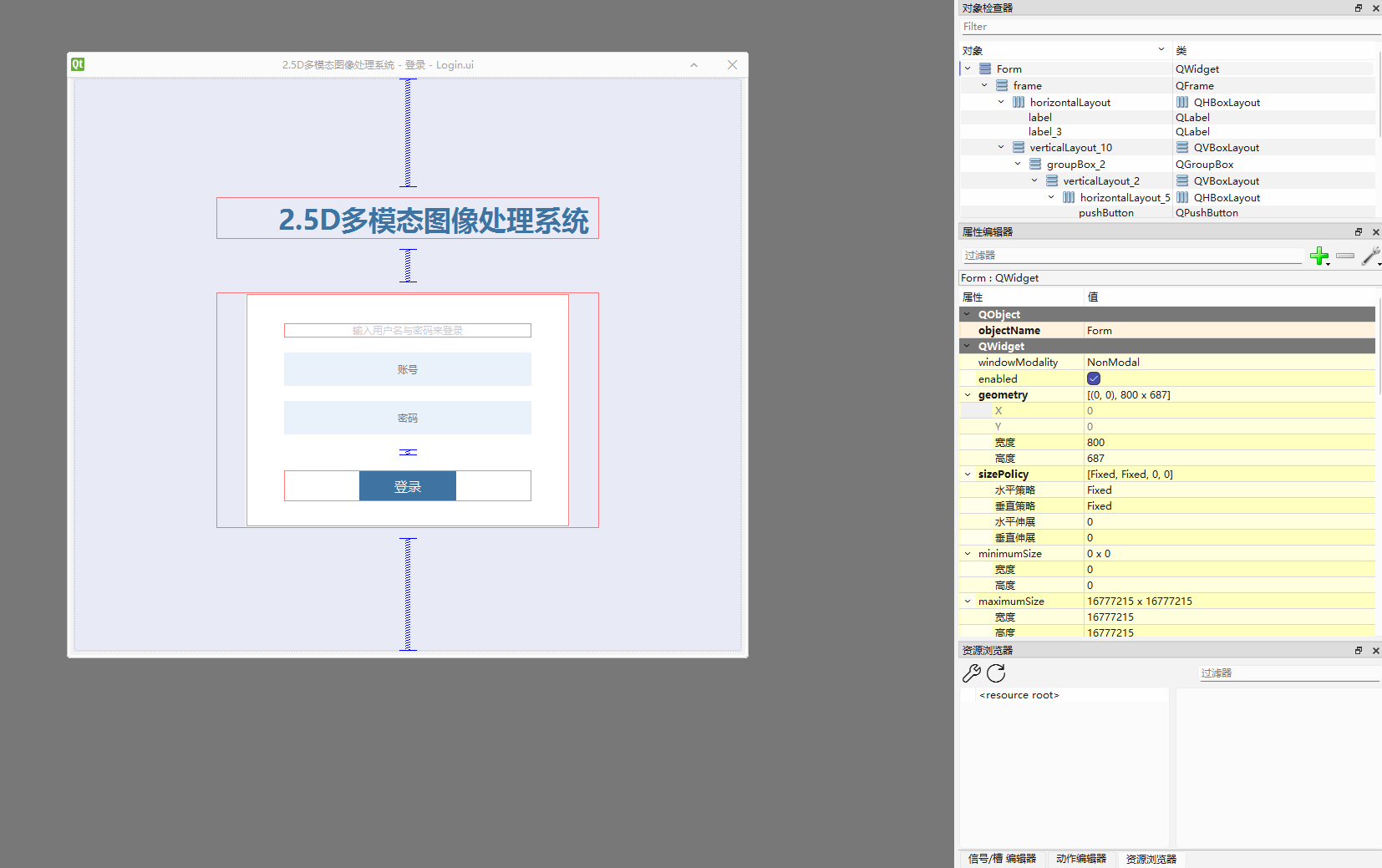This screenshot has height=868, width=1382.
Task: Uncheck the enabled property checkbox
Action: pos(1094,378)
